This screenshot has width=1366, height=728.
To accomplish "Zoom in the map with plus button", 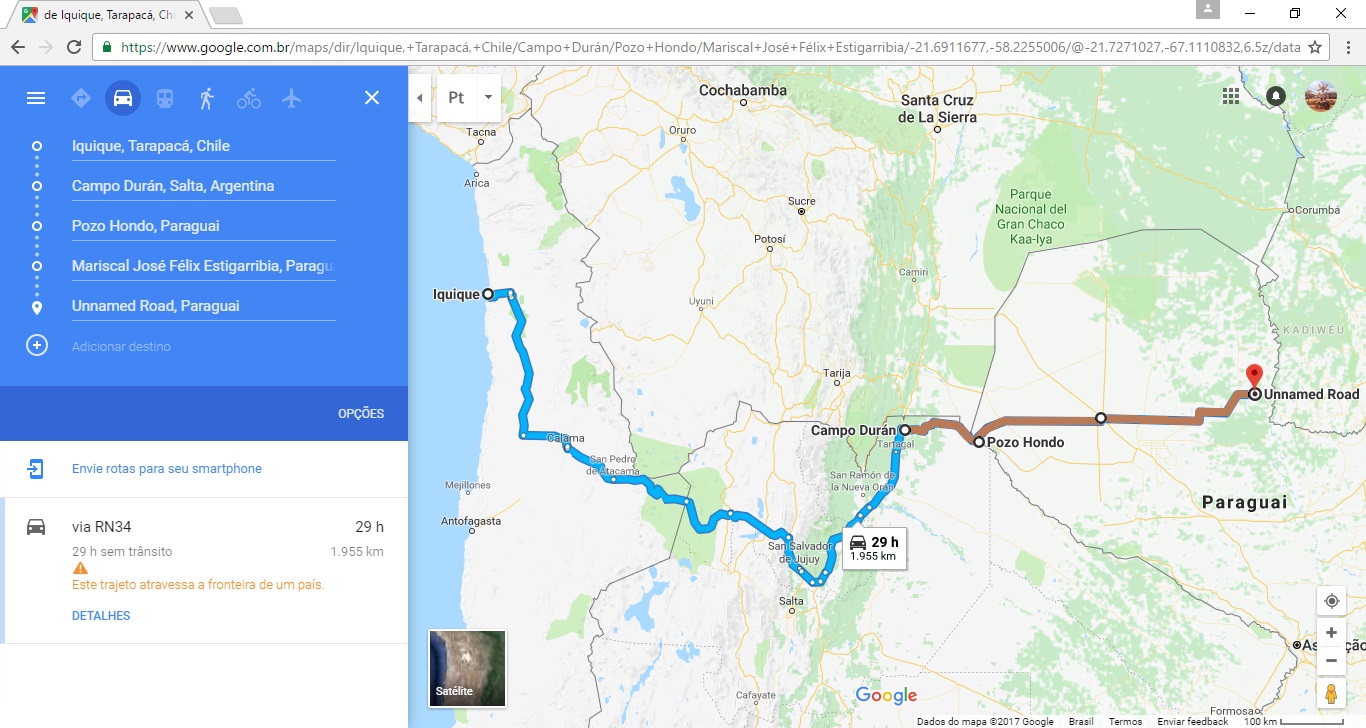I will click(1331, 633).
